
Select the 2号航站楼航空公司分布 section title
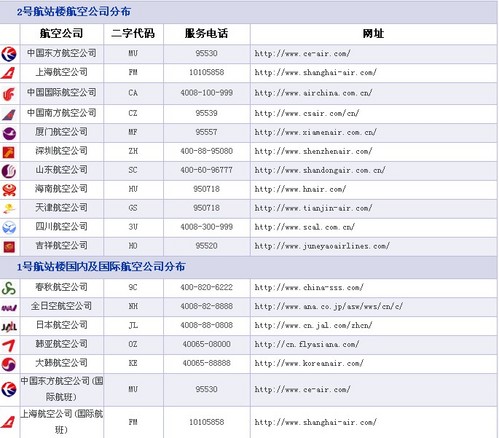[x=74, y=12]
